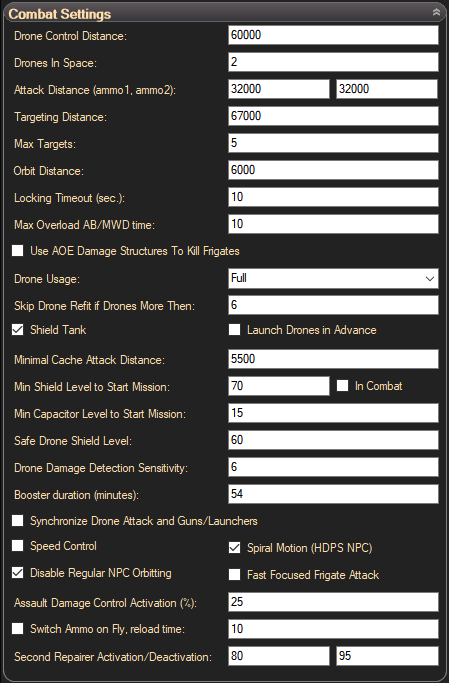449x683 pixels.
Task: Focus the Targeting Distance input
Action: [333, 116]
